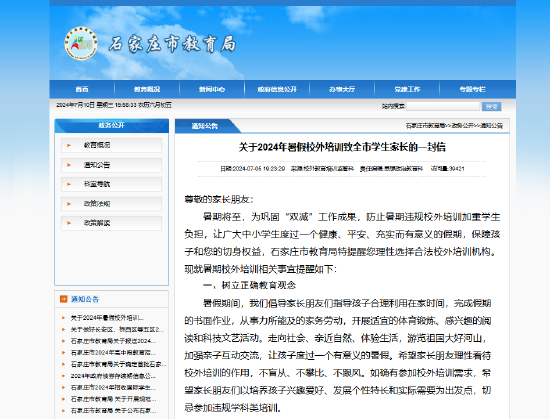The width and height of the screenshot is (550, 419).
Task: Select 教育概况 in the left sidebar menu
Action: click(112, 145)
